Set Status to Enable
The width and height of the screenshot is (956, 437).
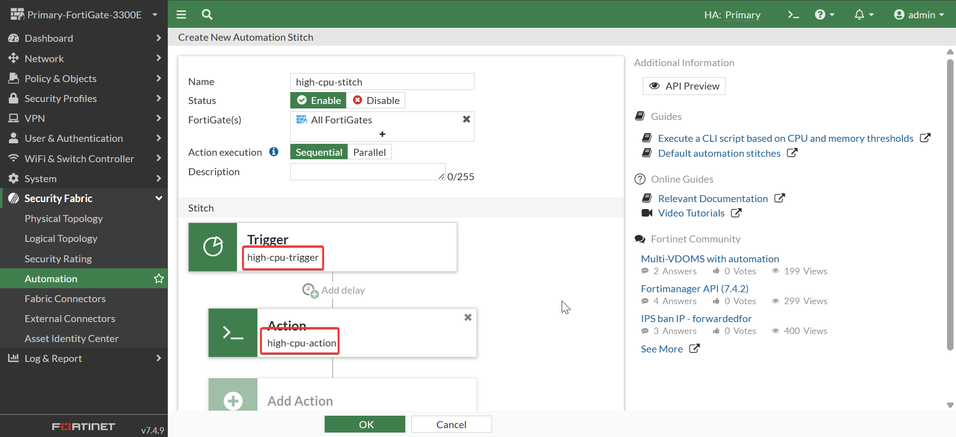[x=318, y=101]
